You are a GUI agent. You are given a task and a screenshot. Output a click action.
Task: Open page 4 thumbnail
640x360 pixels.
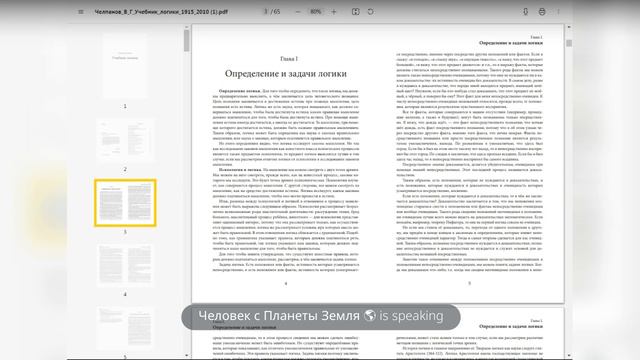[x=125, y=265]
